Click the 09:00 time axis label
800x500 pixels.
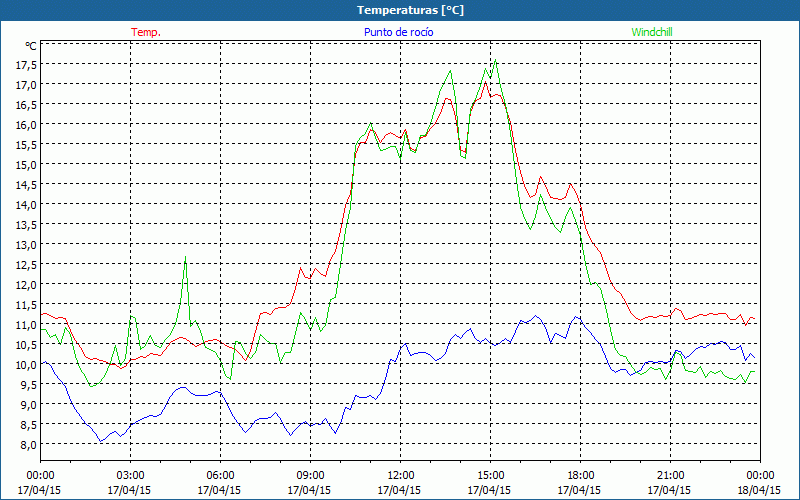click(x=310, y=476)
